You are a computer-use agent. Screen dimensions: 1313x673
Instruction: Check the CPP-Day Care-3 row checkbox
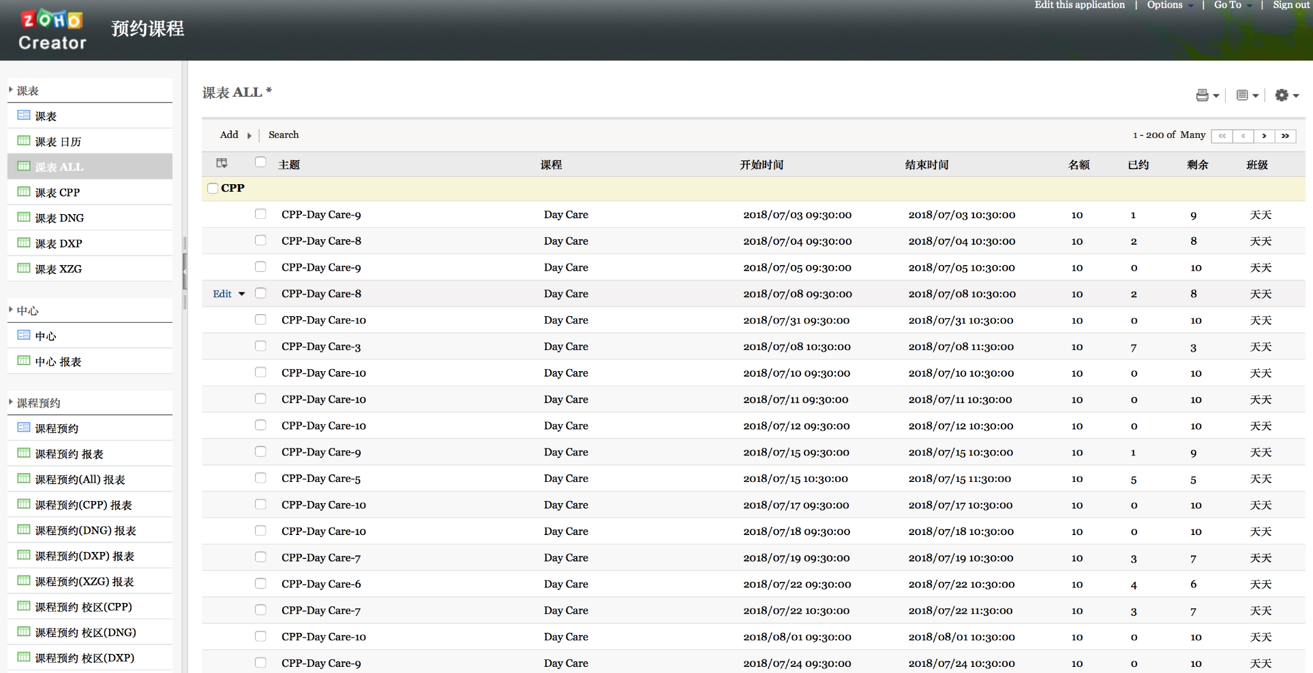(x=260, y=346)
